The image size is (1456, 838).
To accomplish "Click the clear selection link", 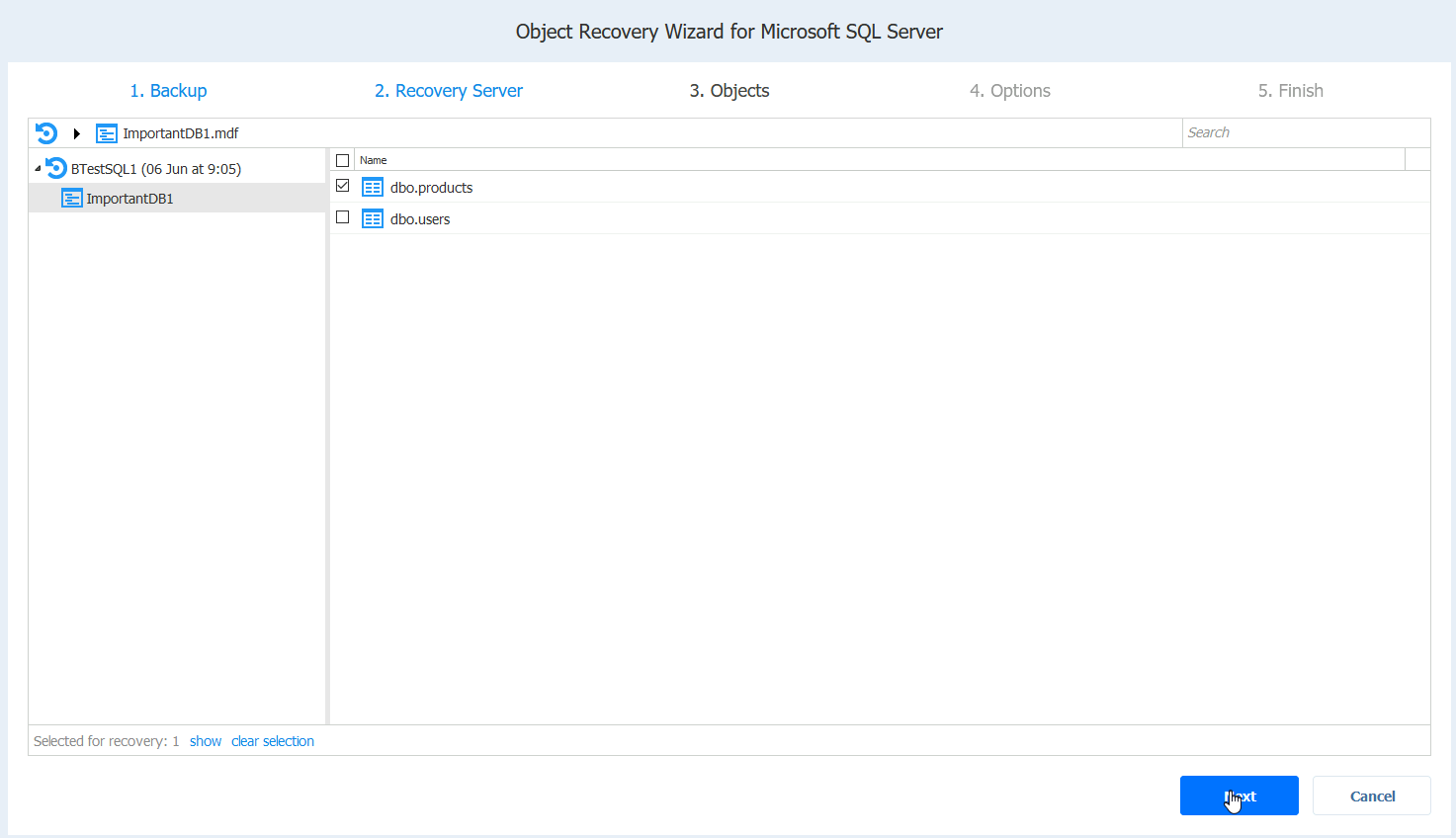I will click(x=273, y=741).
